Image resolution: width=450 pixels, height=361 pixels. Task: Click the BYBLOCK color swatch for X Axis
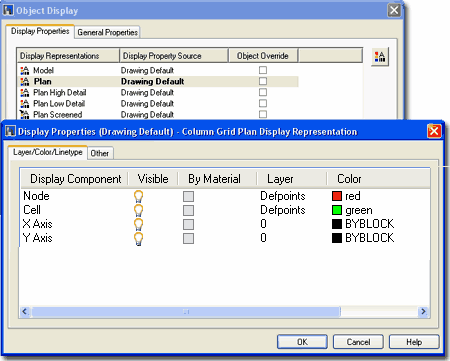tap(337, 224)
